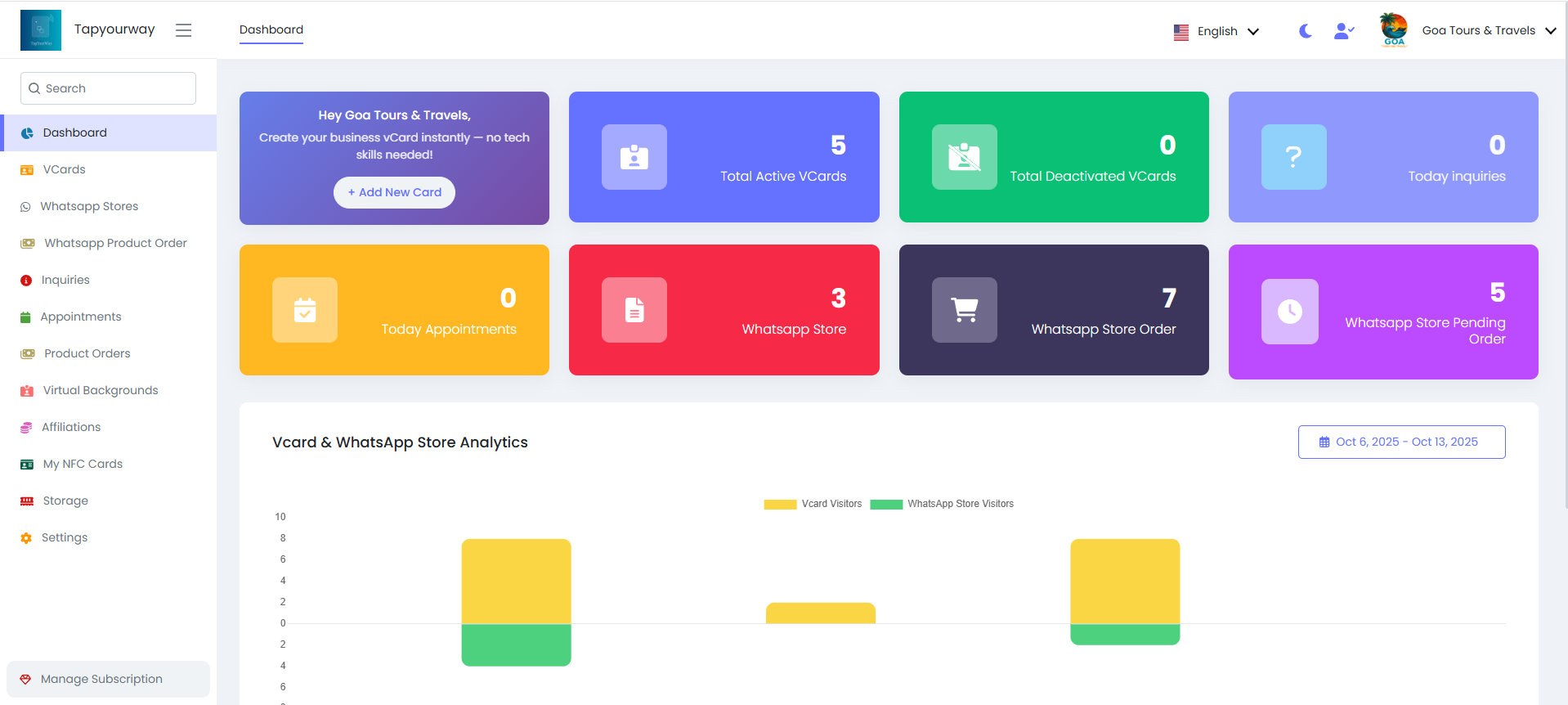Open Whatsapp Product Order sidebar item
Viewport: 1568px width, 705px height.
point(108,243)
